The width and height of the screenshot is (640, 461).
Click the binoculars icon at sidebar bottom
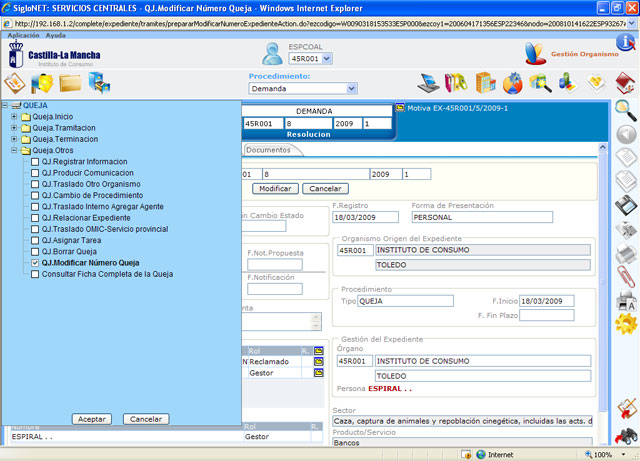pyautogui.click(x=627, y=436)
